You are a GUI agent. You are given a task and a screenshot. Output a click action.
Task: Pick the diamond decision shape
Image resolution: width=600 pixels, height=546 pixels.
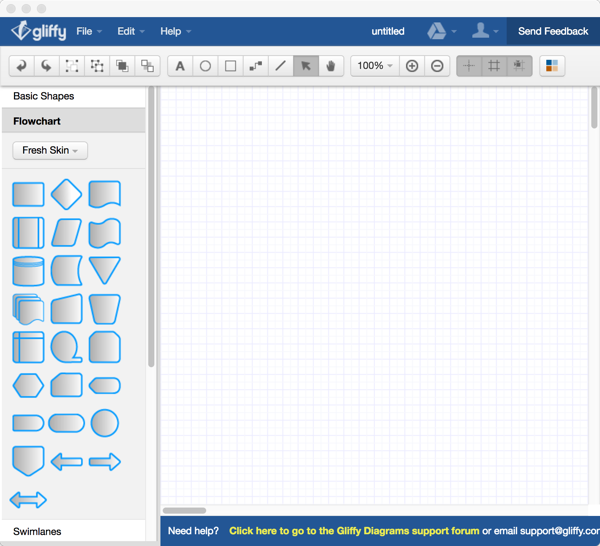pyautogui.click(x=66, y=194)
